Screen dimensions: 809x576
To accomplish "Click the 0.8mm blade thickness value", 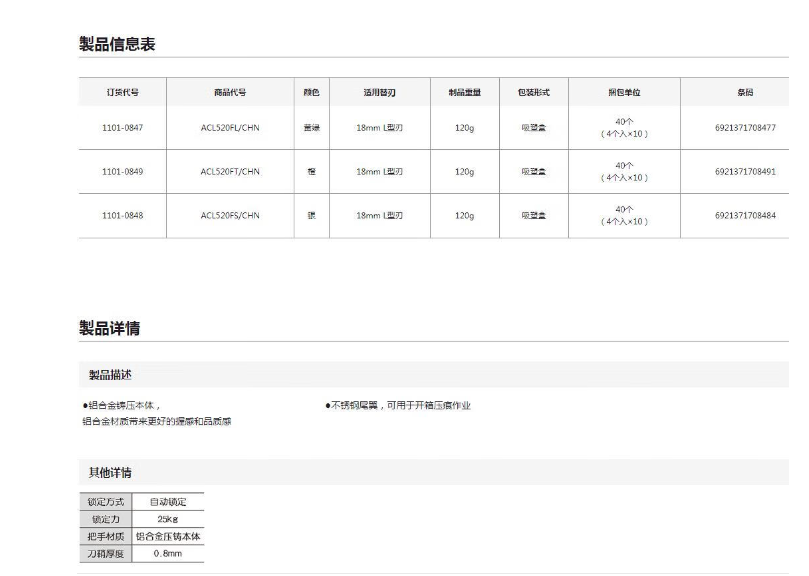I will (168, 553).
